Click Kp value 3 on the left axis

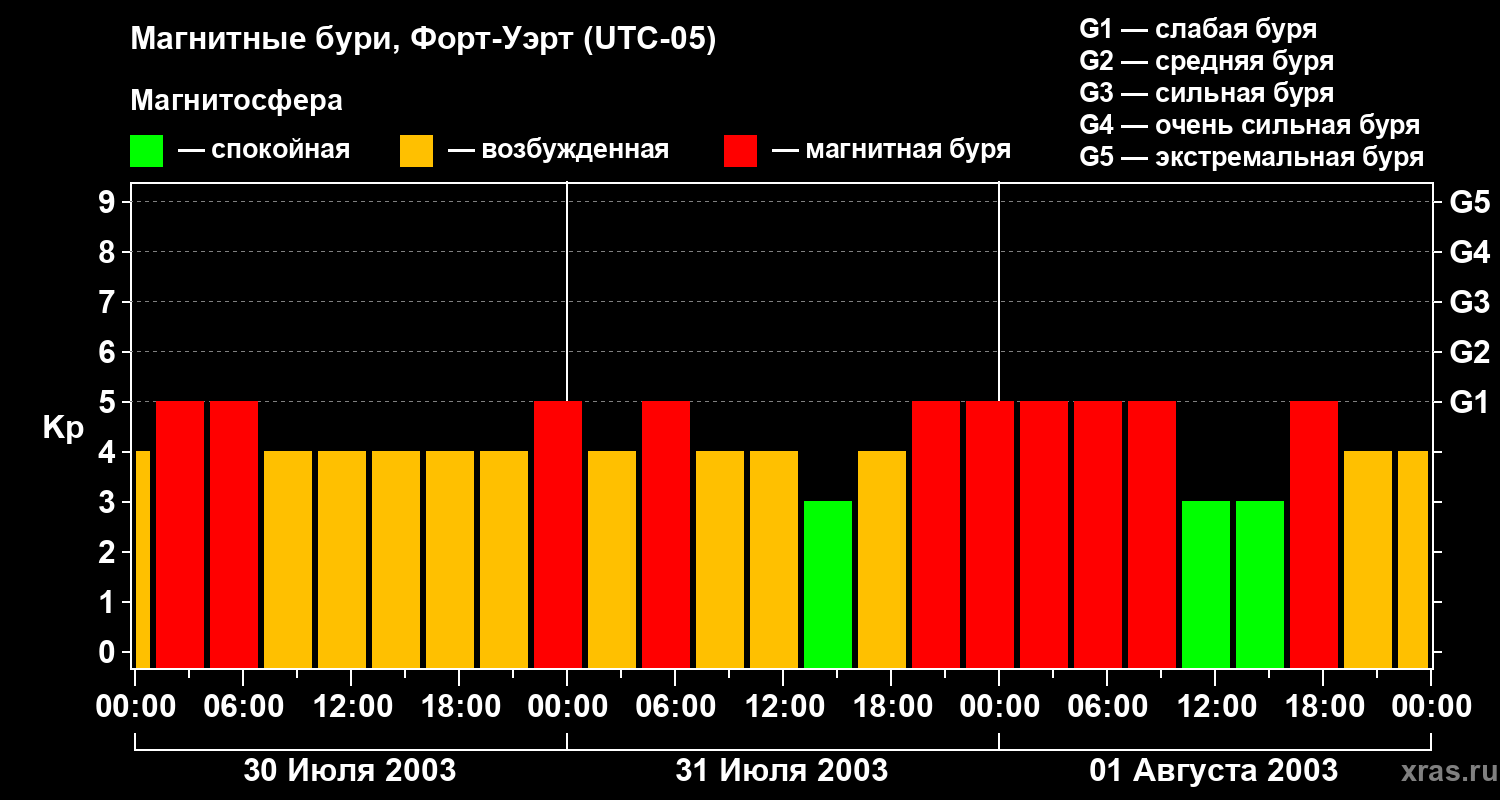click(108, 502)
